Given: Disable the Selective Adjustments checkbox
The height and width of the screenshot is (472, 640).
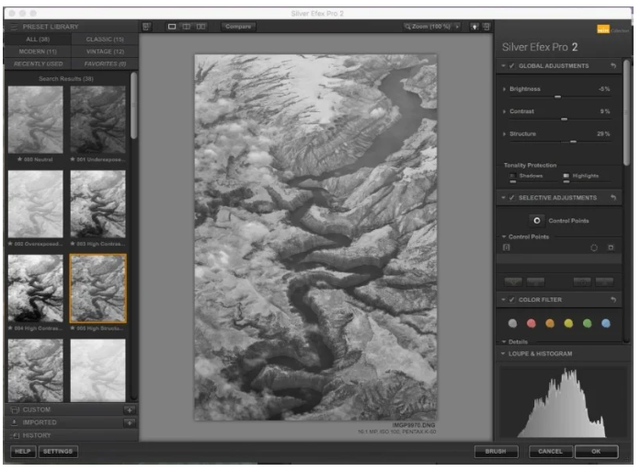Looking at the screenshot, I should [511, 198].
